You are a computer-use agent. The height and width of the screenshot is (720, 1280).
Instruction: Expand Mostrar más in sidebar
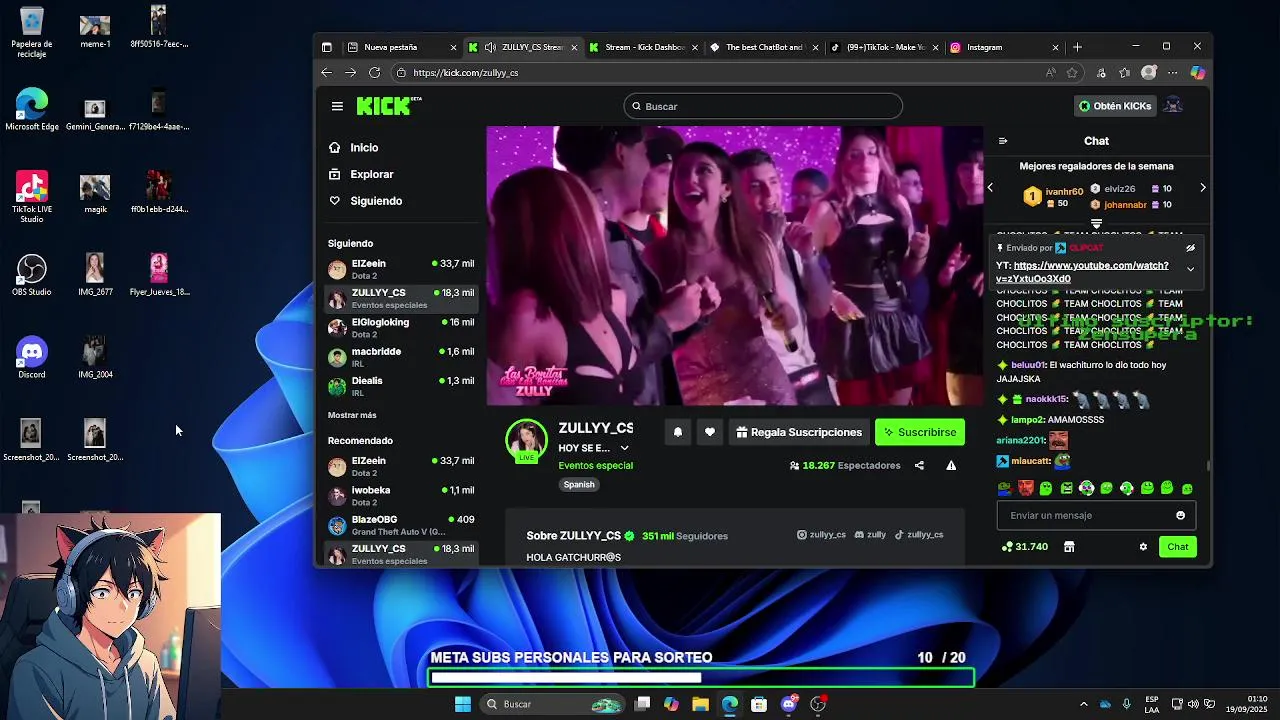click(x=352, y=415)
